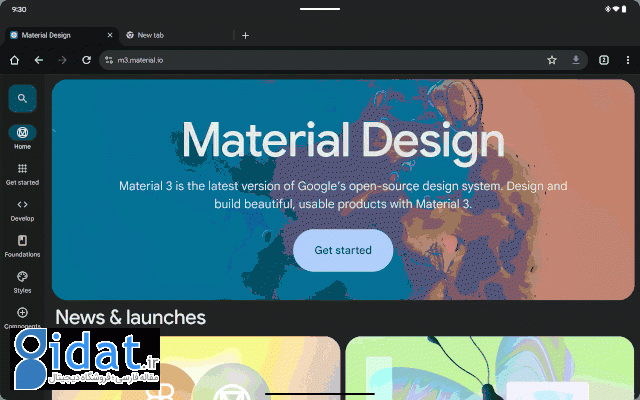The height and width of the screenshot is (400, 640).
Task: Go to the browser home page
Action: (15, 60)
